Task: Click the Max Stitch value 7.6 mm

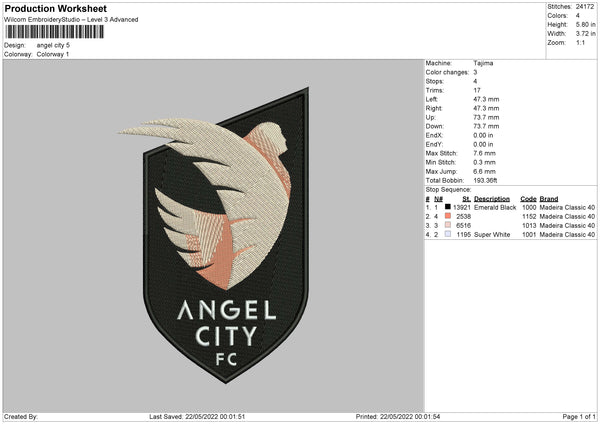Action: coord(484,153)
